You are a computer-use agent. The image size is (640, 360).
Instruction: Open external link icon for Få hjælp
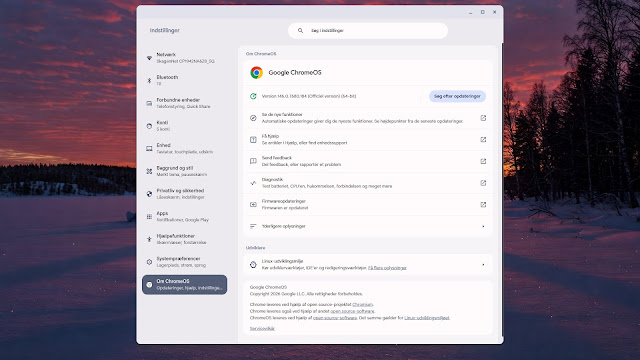pos(483,140)
